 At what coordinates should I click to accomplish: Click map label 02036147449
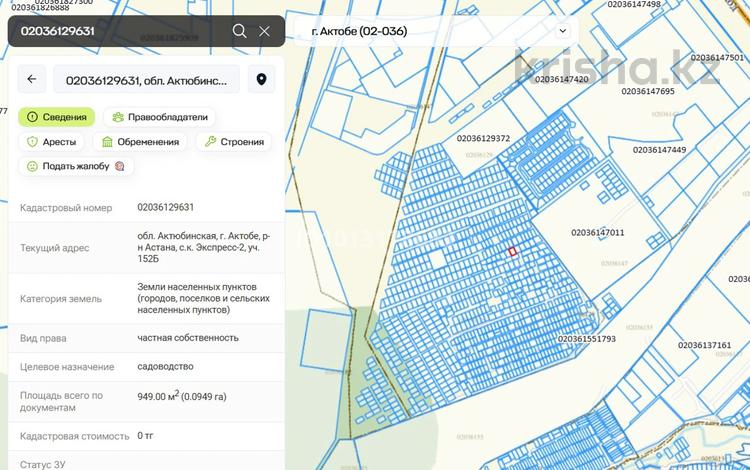click(x=659, y=150)
